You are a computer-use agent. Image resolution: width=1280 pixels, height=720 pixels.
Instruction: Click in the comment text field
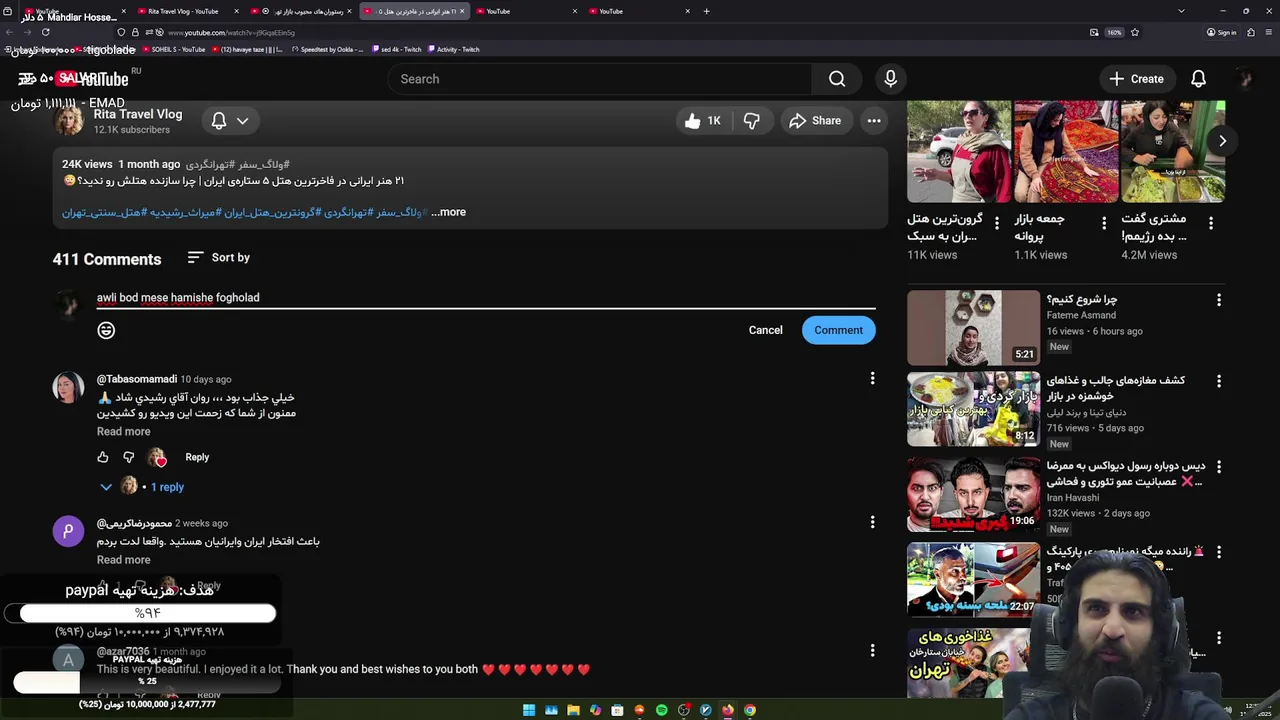pyautogui.click(x=485, y=298)
